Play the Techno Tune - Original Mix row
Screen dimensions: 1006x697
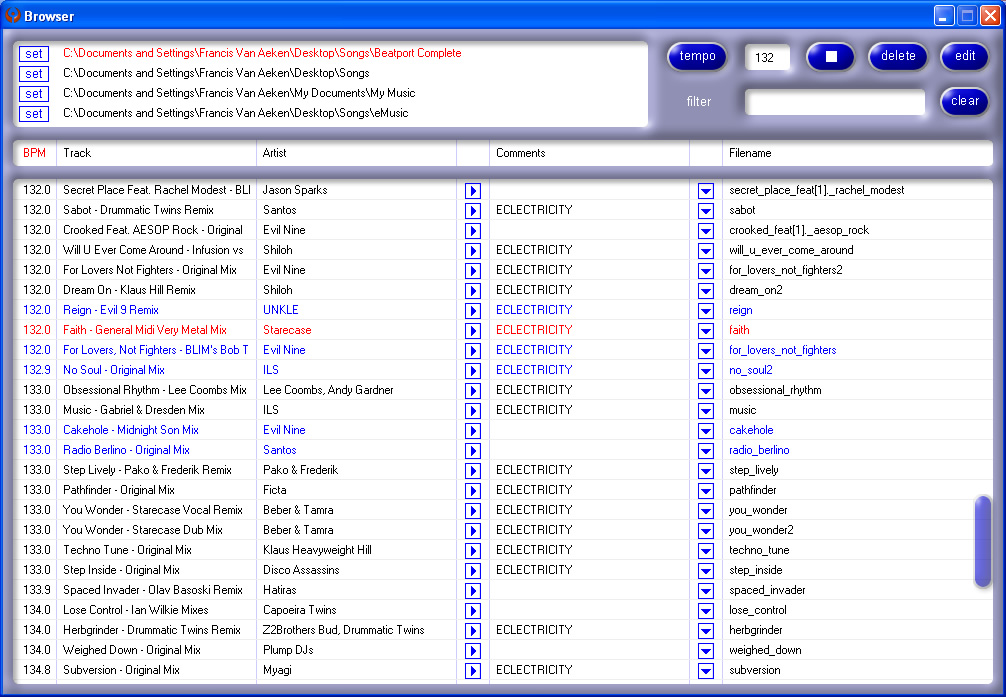(x=473, y=550)
